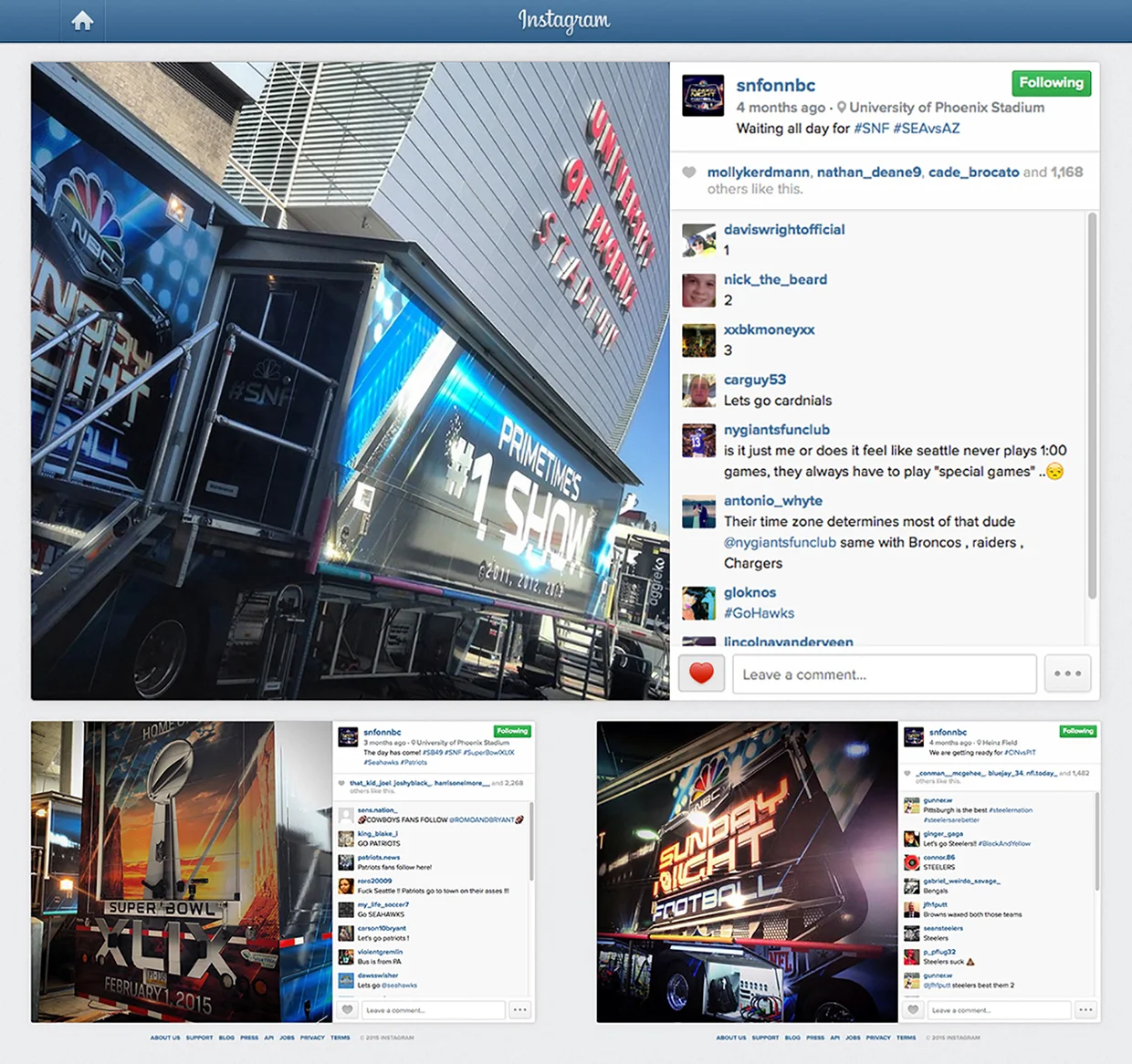Open #SNF hashtag in main post caption
Screen dimensions: 1132x1064
pyautogui.click(x=872, y=128)
